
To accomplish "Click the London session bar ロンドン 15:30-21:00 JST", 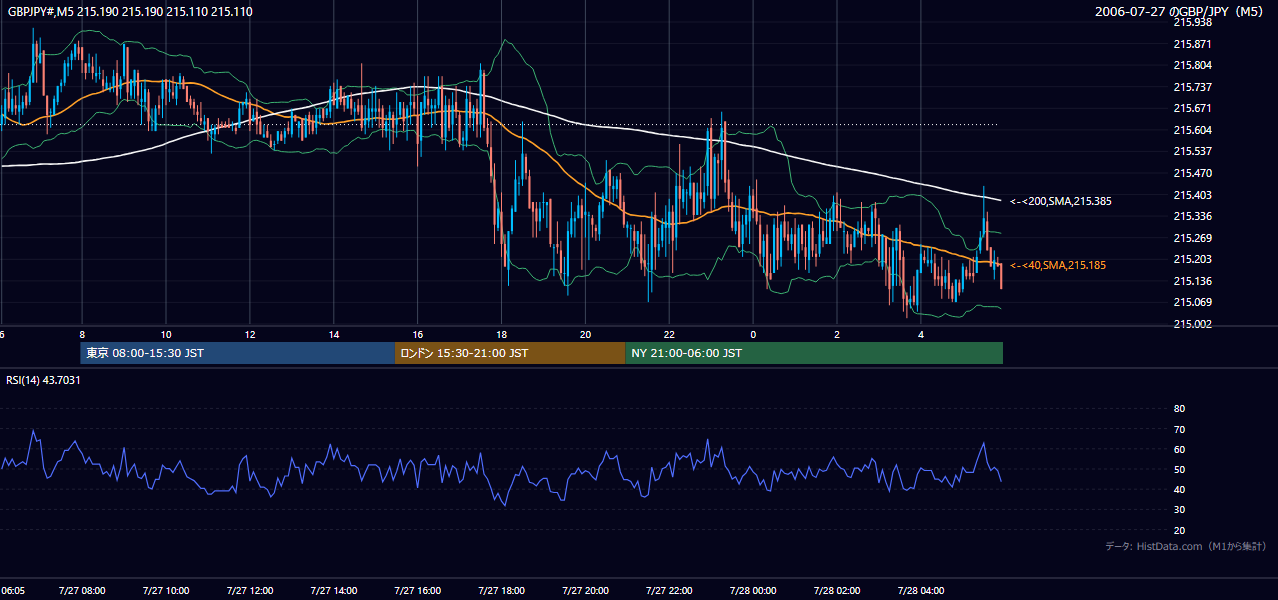I will point(510,353).
